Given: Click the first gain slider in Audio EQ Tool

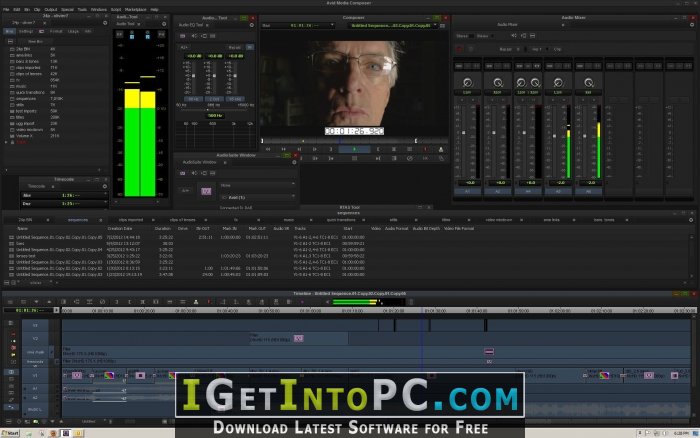Looking at the screenshot, I should pyautogui.click(x=193, y=76).
